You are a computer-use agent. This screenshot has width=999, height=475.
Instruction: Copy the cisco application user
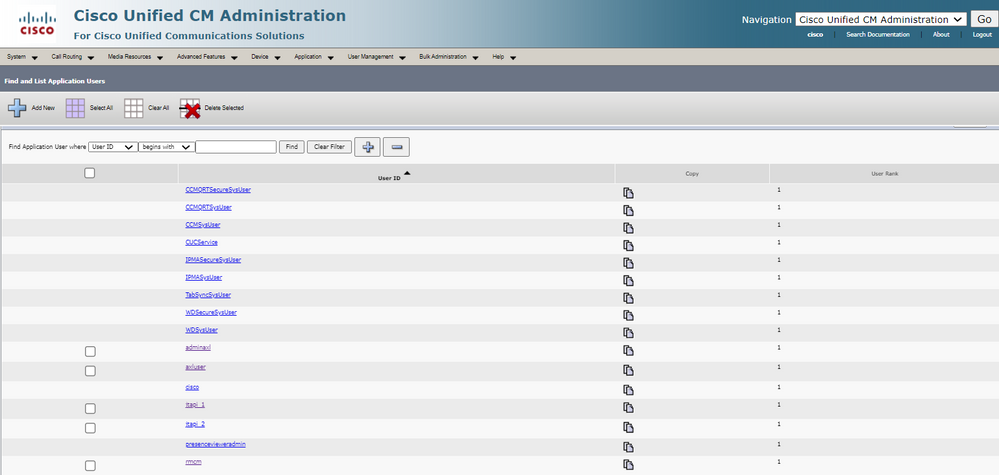tap(628, 390)
